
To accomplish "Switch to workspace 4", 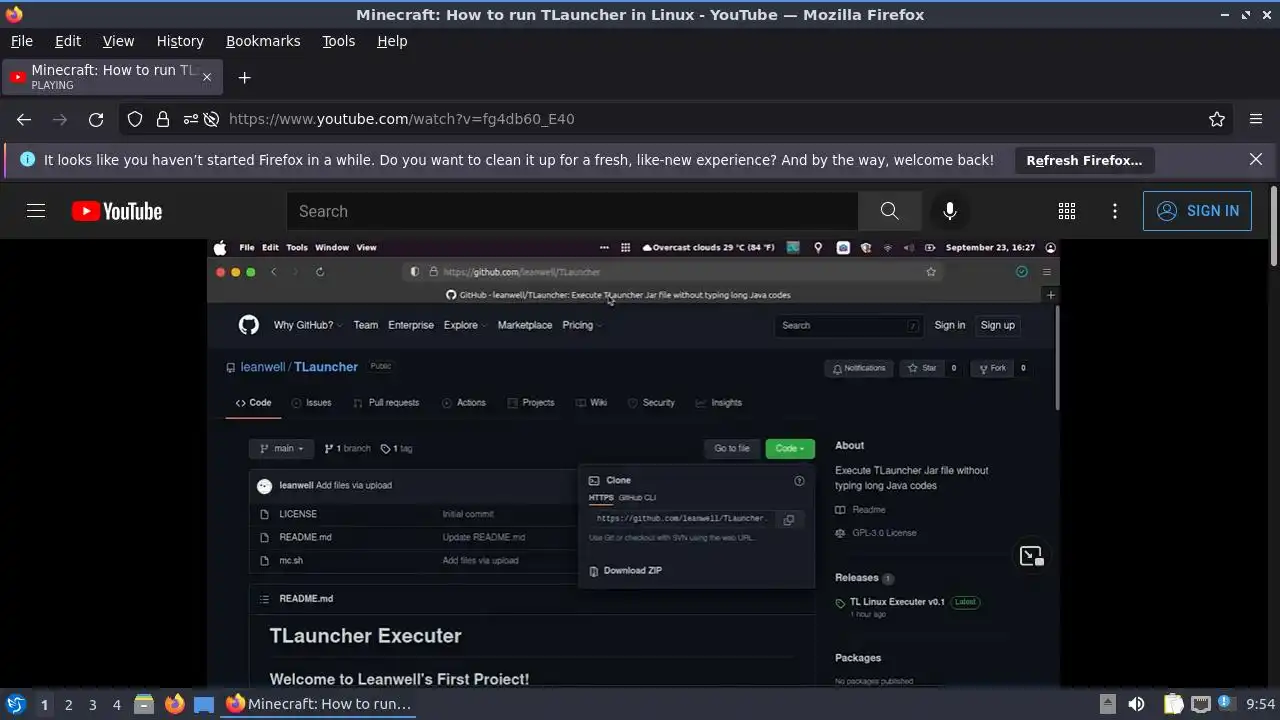I will (x=116, y=704).
